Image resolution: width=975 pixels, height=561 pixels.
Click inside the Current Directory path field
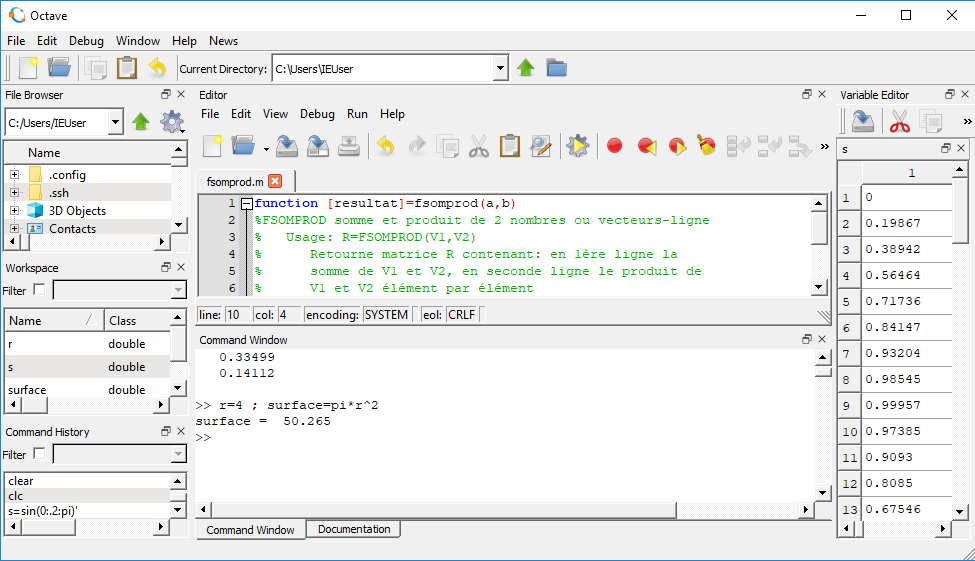(x=383, y=68)
